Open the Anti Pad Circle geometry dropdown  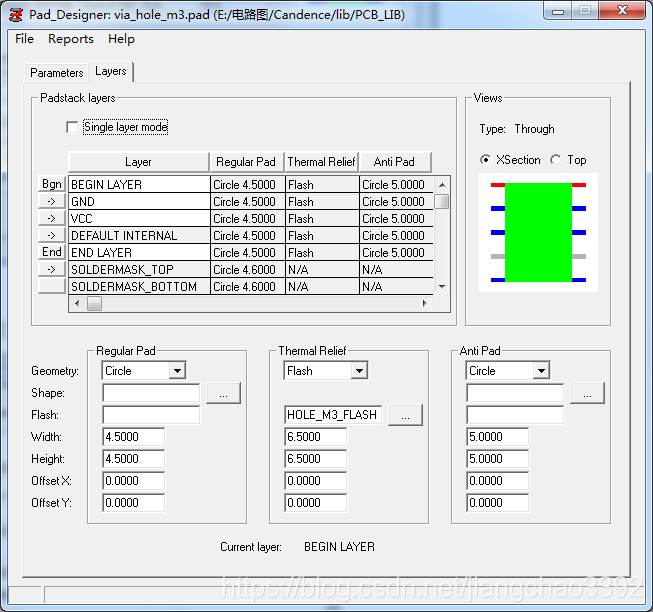pyautogui.click(x=541, y=371)
